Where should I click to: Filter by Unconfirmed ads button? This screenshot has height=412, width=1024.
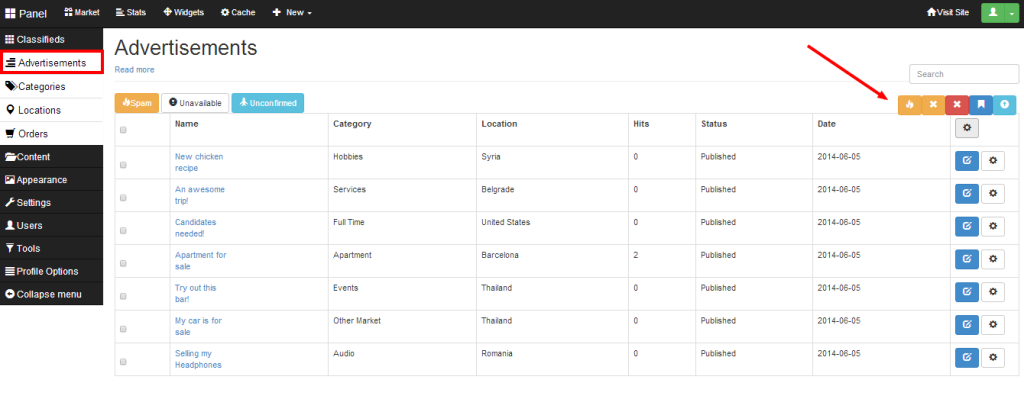tap(268, 103)
